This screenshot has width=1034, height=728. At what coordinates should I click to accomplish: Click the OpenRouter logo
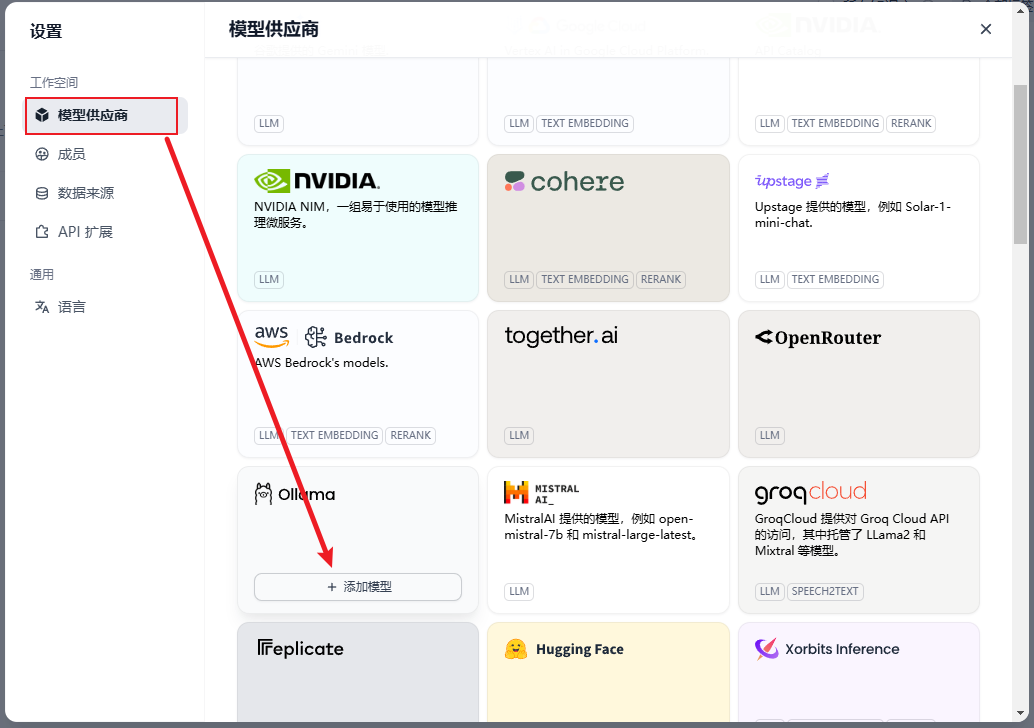818,338
